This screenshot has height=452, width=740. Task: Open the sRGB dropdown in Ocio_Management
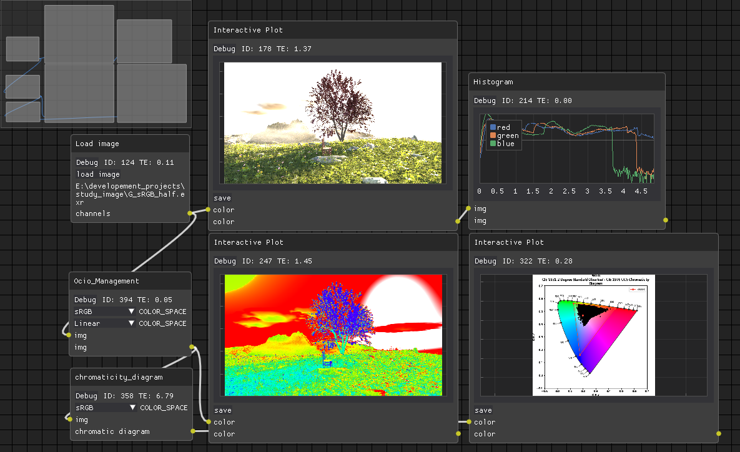105,311
